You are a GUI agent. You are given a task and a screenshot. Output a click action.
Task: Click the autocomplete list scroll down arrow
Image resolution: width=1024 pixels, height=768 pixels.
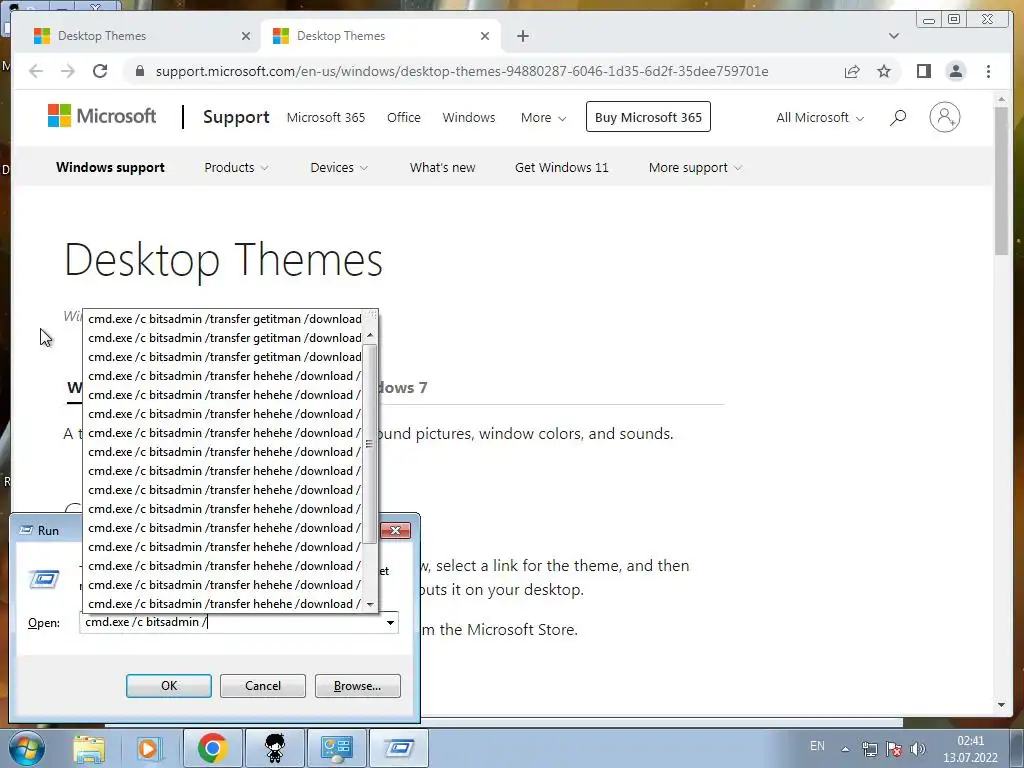pyautogui.click(x=370, y=604)
